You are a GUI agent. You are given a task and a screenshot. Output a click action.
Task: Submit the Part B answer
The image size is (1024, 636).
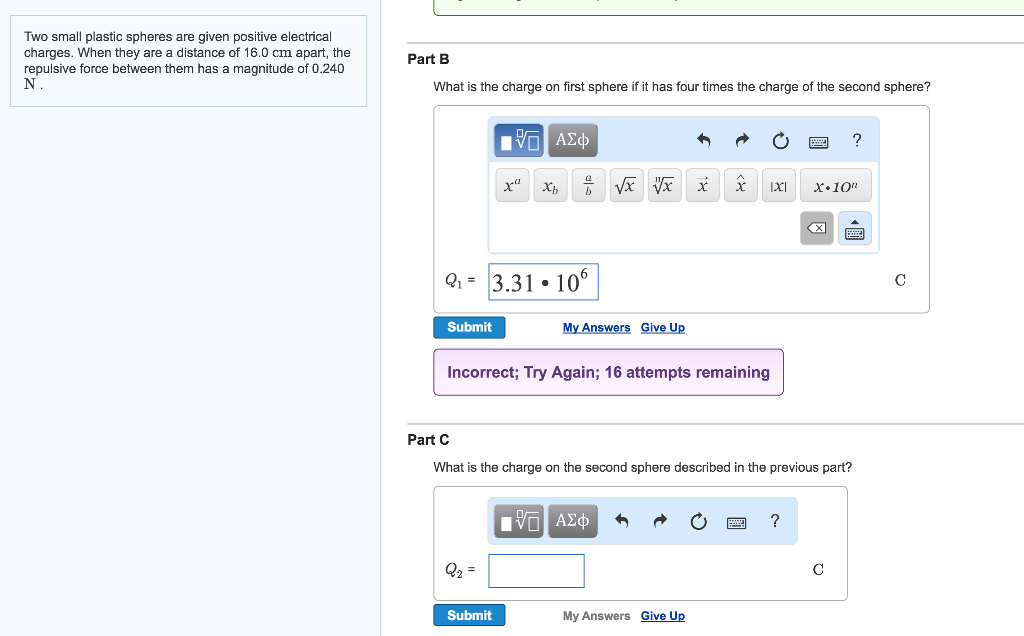pos(469,327)
